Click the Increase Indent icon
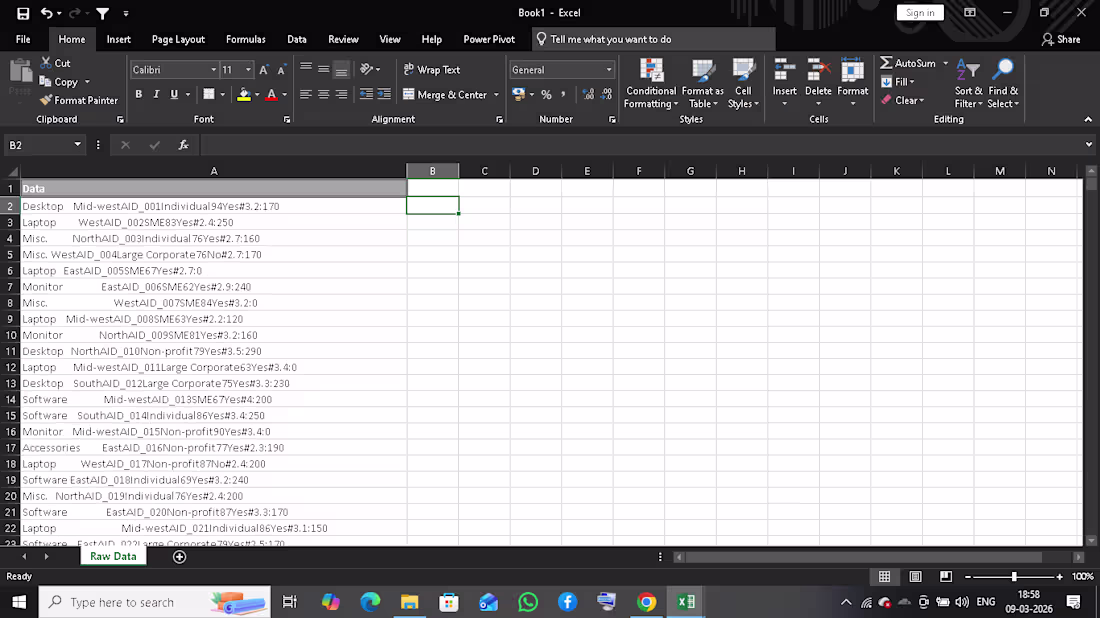Image resolution: width=1100 pixels, height=618 pixels. coord(384,94)
